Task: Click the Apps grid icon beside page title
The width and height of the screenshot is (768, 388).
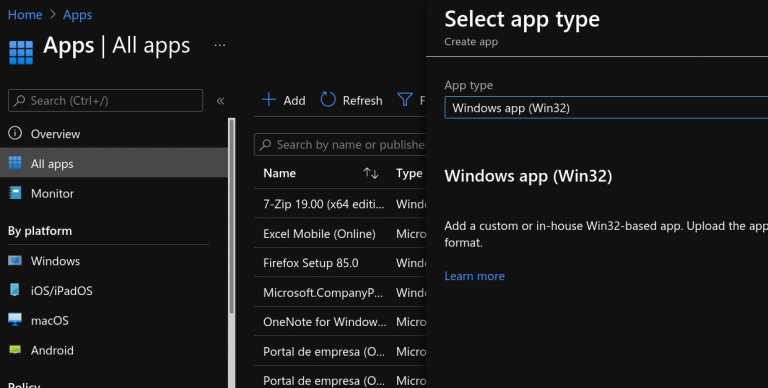Action: (21, 52)
